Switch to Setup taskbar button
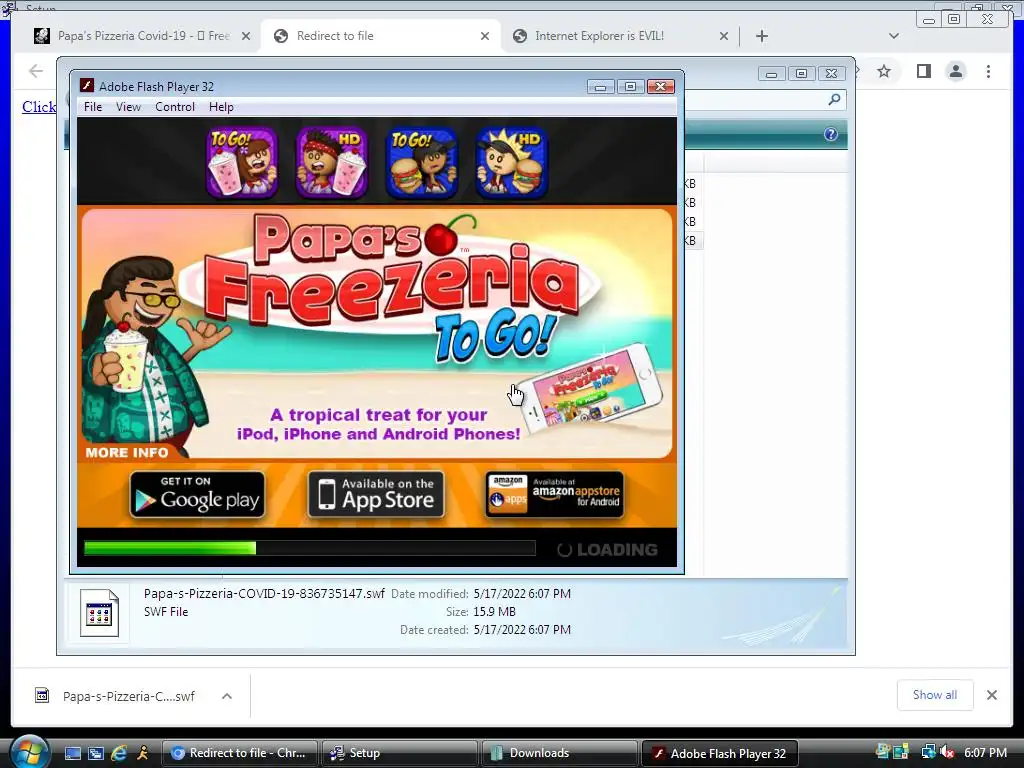 399,753
